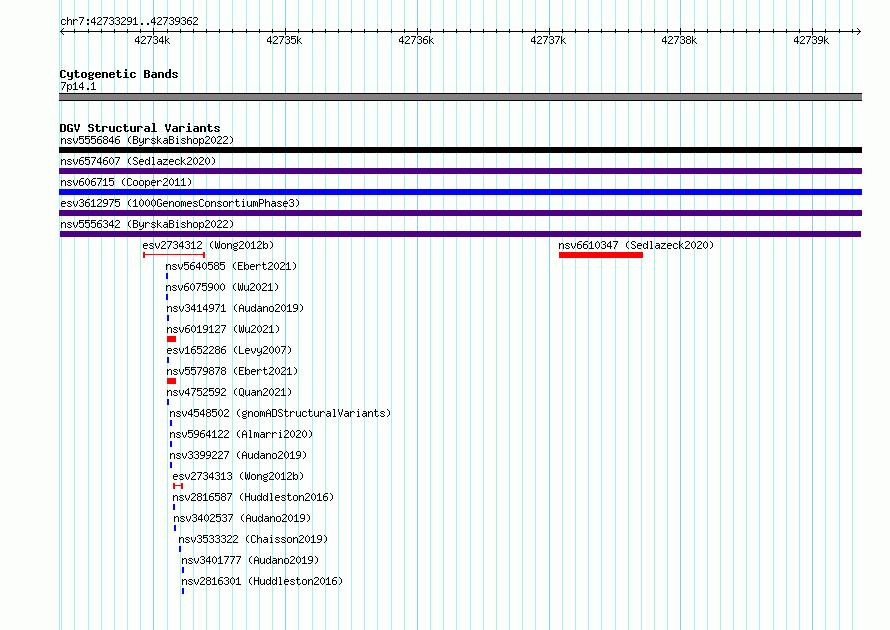Select the purple esv3612975 variant bar

460,213
